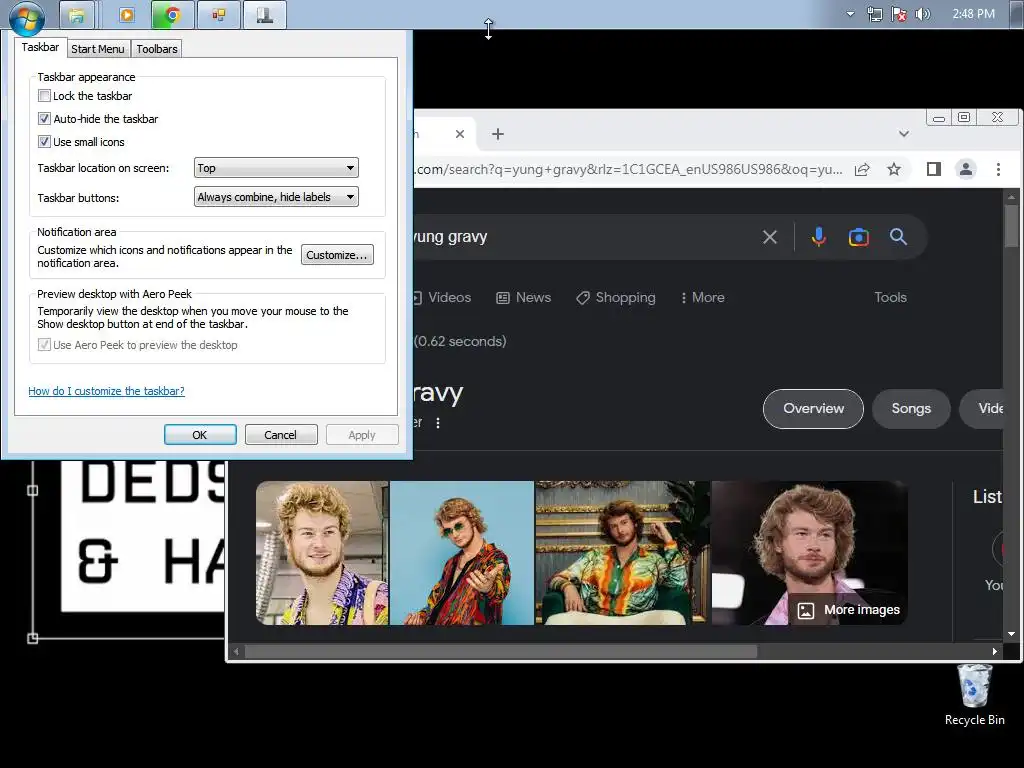Open Chrome tab search chevron
This screenshot has width=1024, height=768.
coord(904,134)
